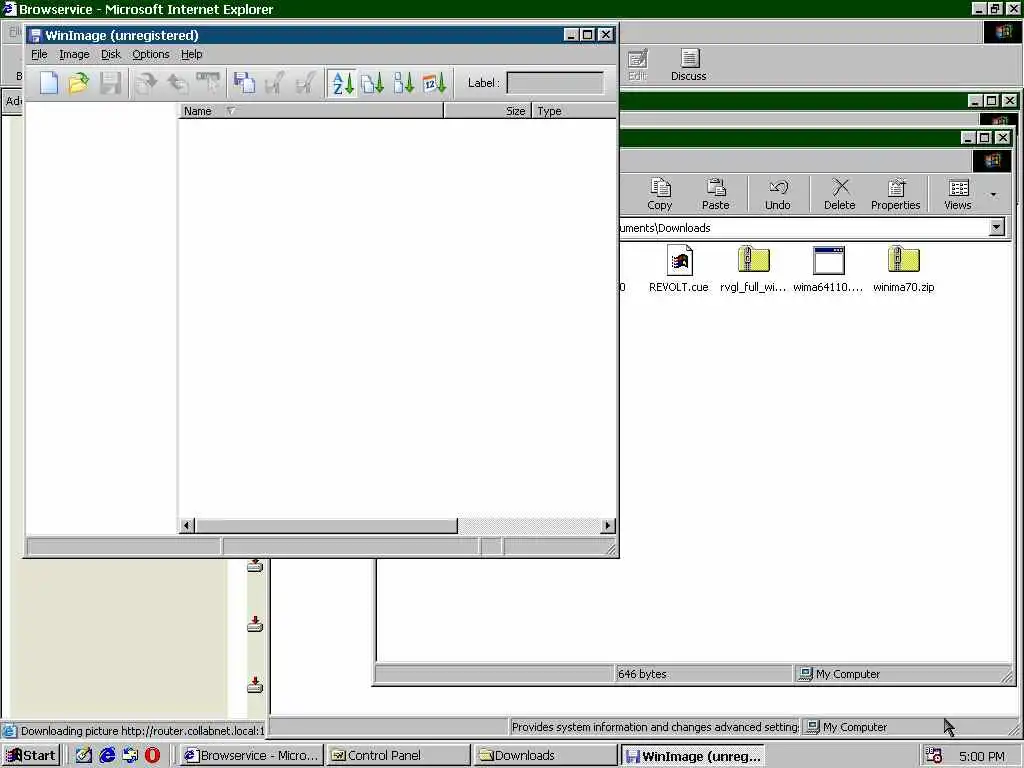Click the Start button
Viewport: 1024px width, 768px height.
pyautogui.click(x=31, y=756)
